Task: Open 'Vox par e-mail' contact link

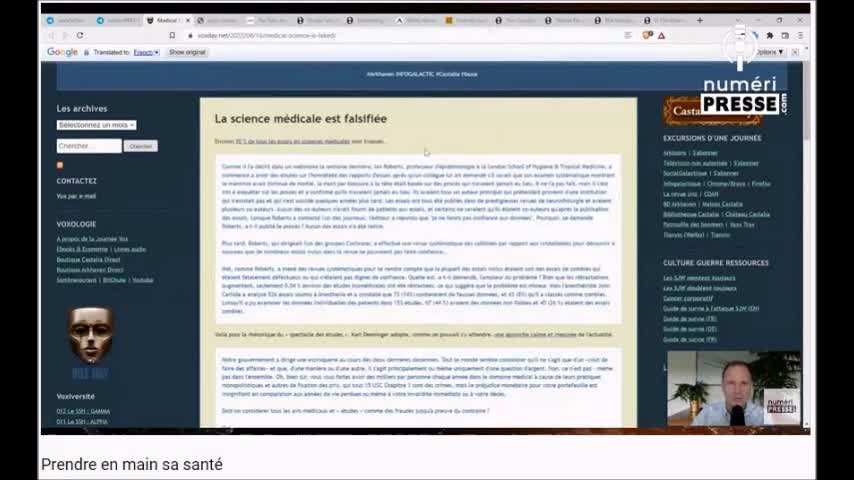Action: coord(76,196)
